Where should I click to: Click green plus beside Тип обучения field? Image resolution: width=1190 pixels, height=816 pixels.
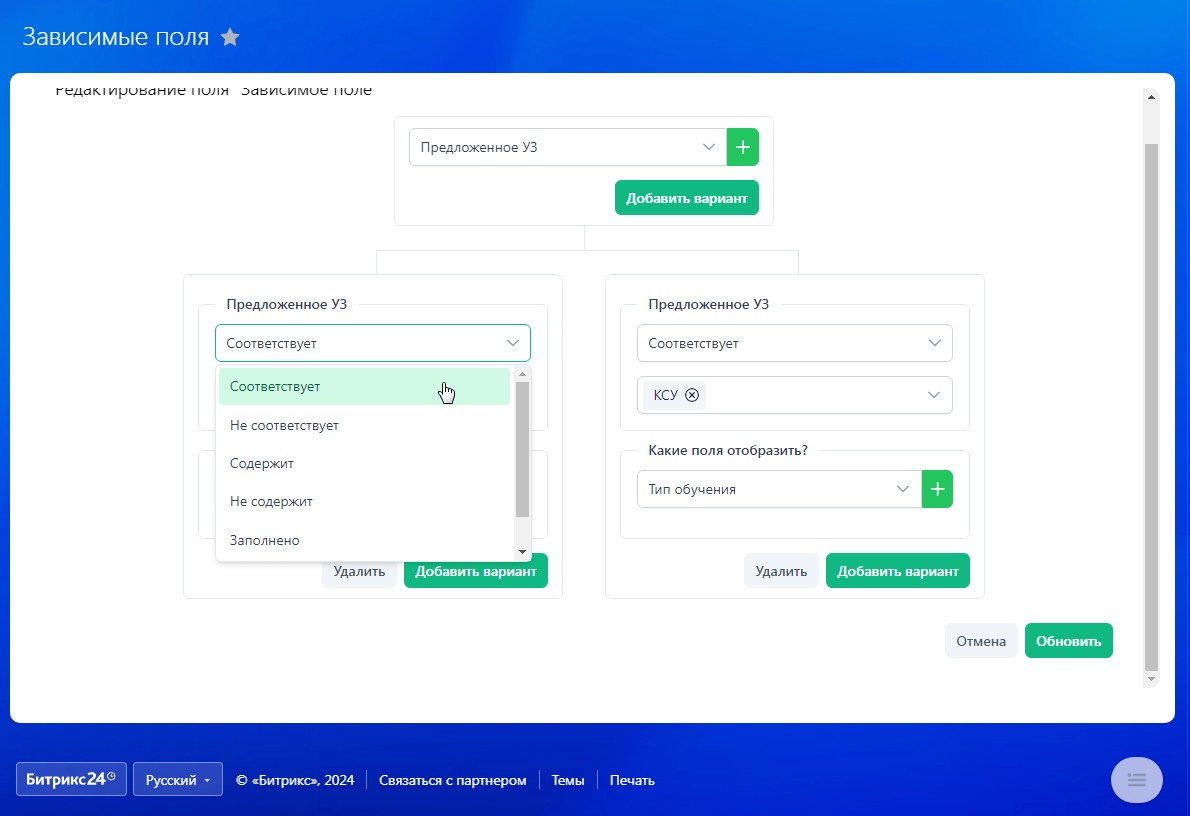937,489
